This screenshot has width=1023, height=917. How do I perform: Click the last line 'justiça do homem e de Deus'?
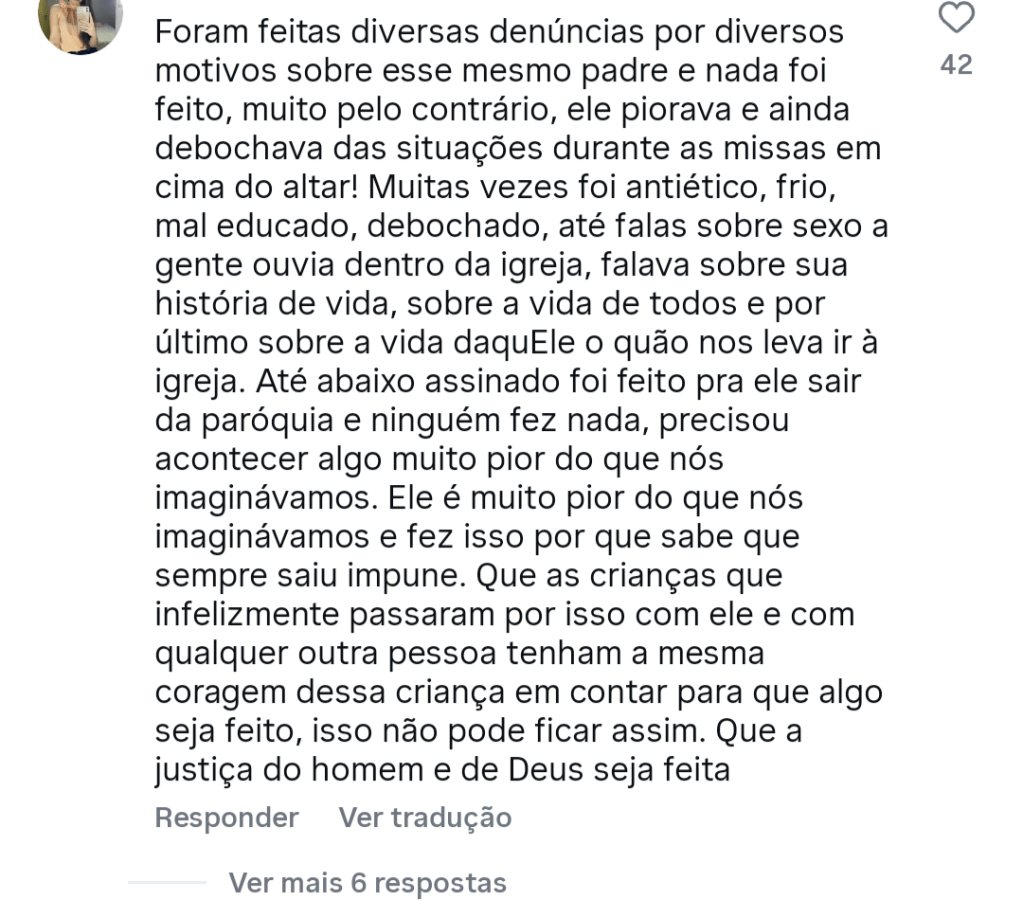point(444,770)
